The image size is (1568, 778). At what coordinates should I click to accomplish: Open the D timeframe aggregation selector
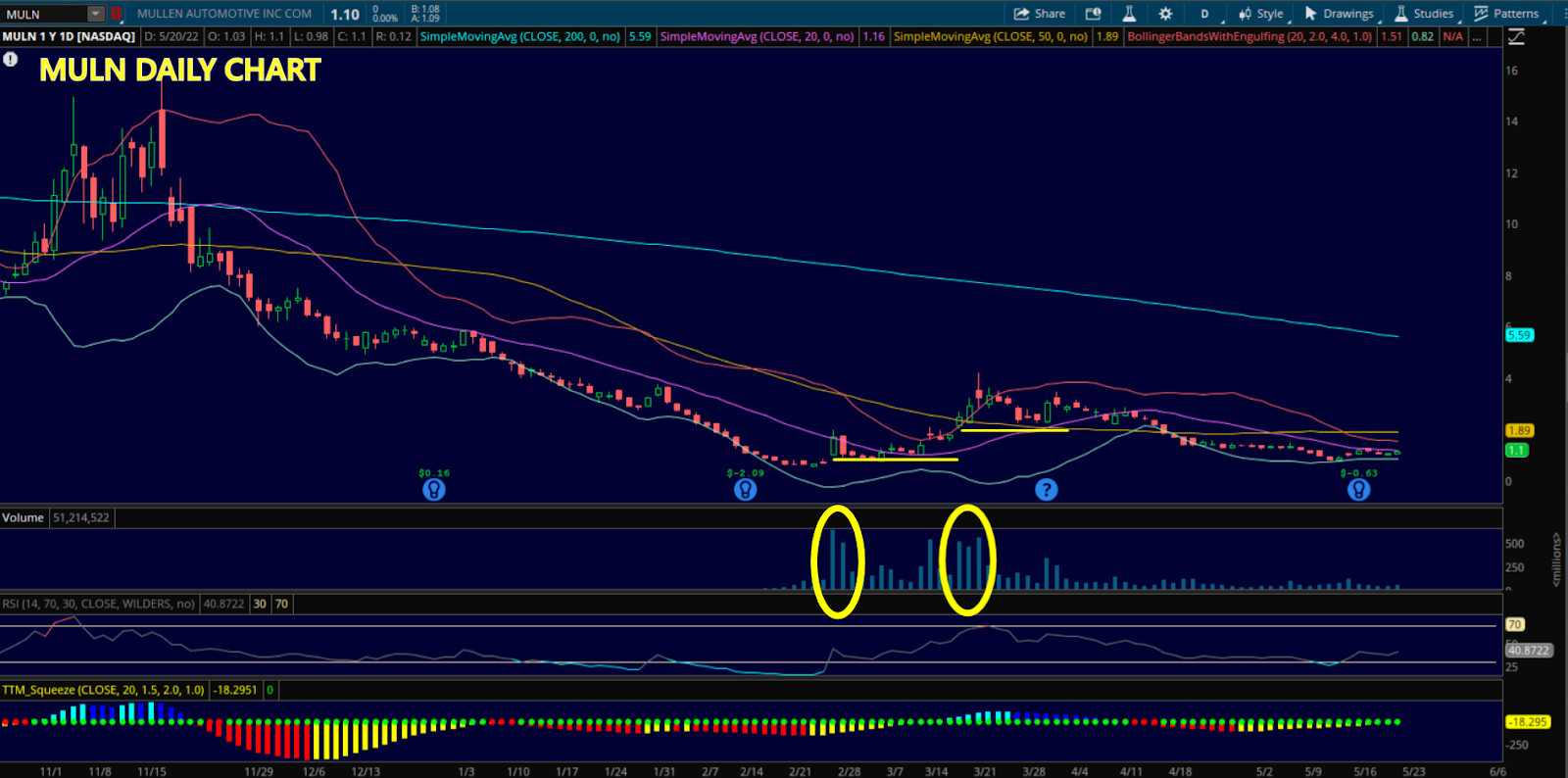click(x=1204, y=14)
